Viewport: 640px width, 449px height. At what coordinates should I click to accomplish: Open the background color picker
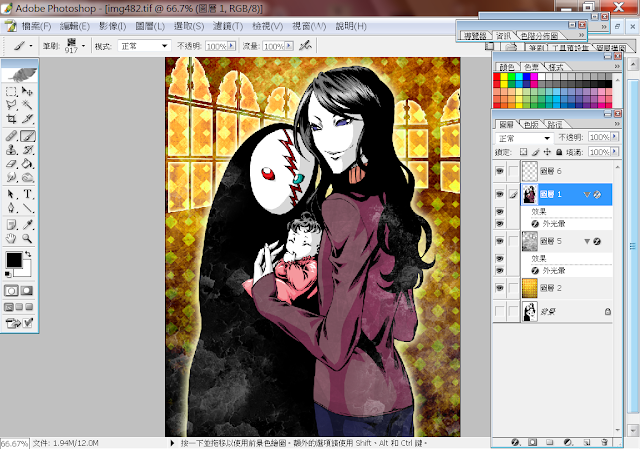[x=27, y=270]
